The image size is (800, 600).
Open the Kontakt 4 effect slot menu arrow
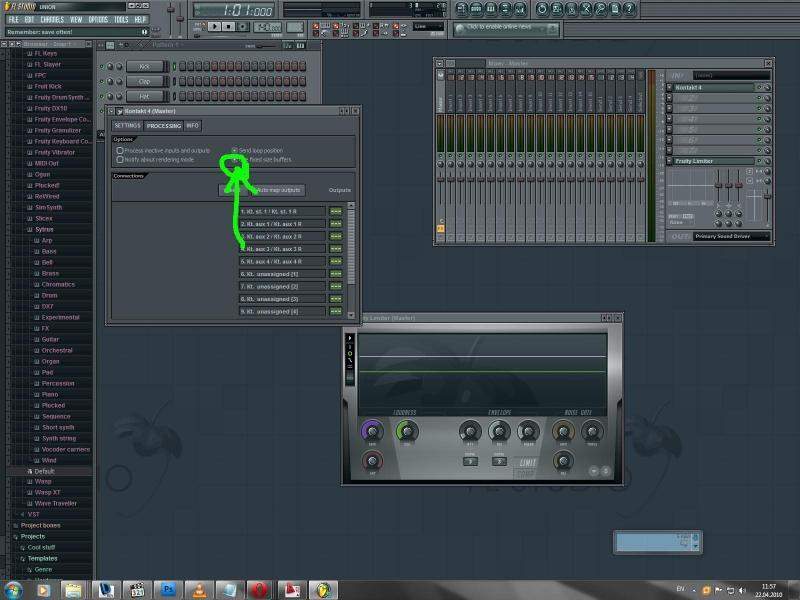(x=669, y=88)
